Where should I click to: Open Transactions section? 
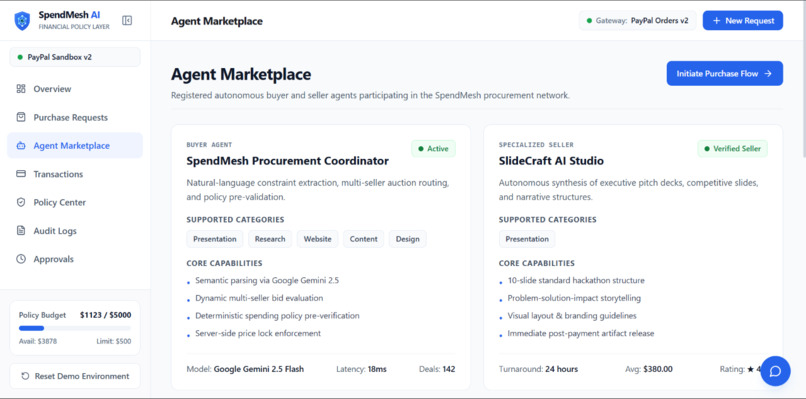click(x=75, y=174)
